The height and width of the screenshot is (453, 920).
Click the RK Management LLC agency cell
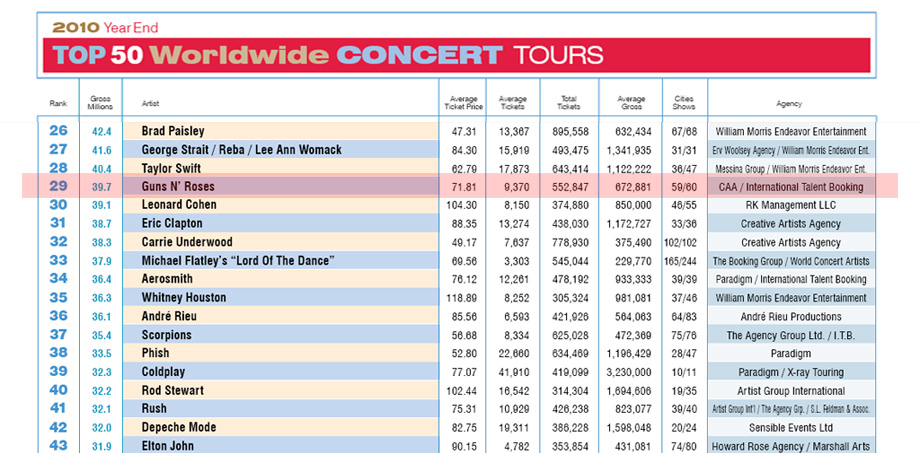(x=791, y=205)
